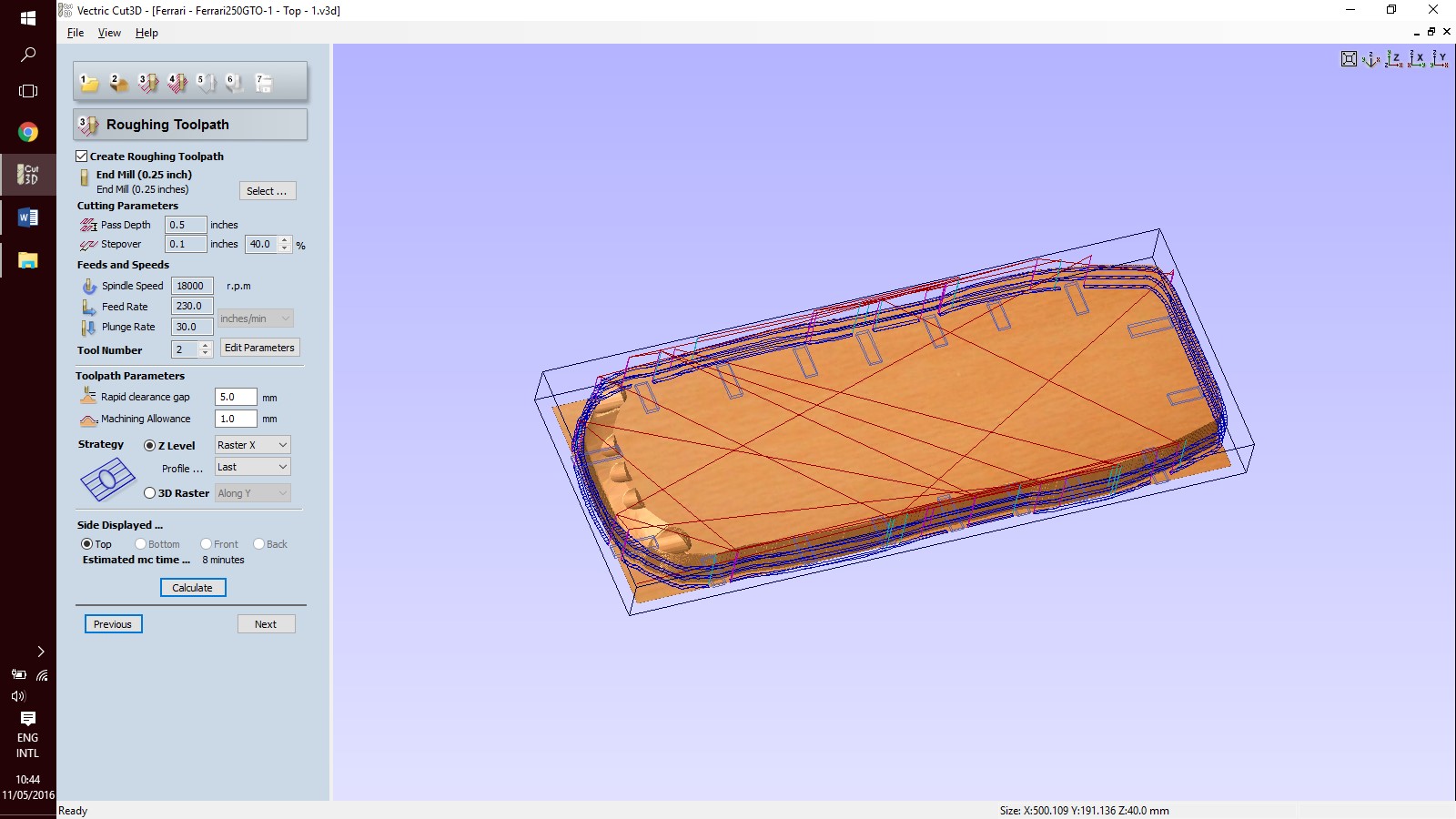Click the Machining Allowance field

click(236, 419)
